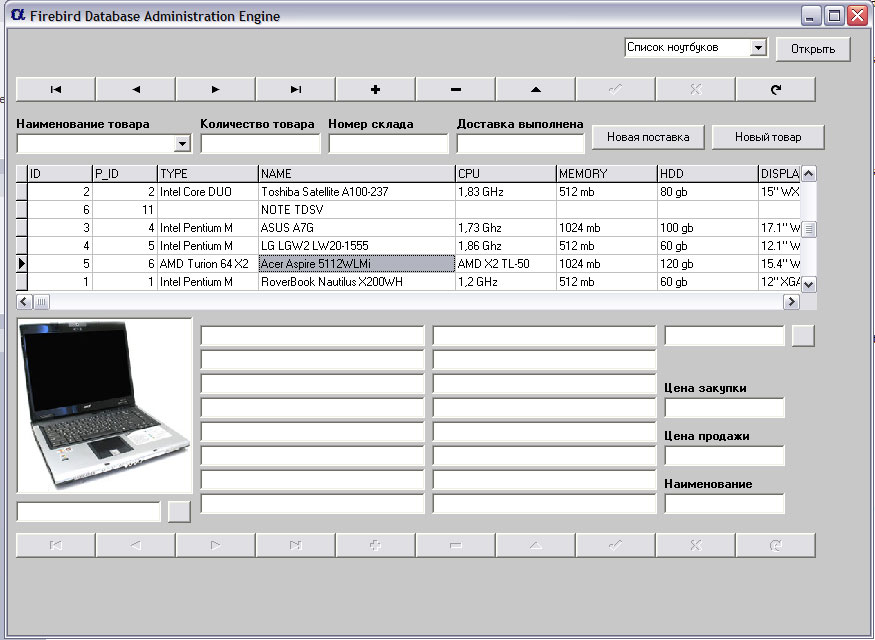The image size is (875, 640).
Task: Sort grid by the NAME column header
Action: point(356,174)
